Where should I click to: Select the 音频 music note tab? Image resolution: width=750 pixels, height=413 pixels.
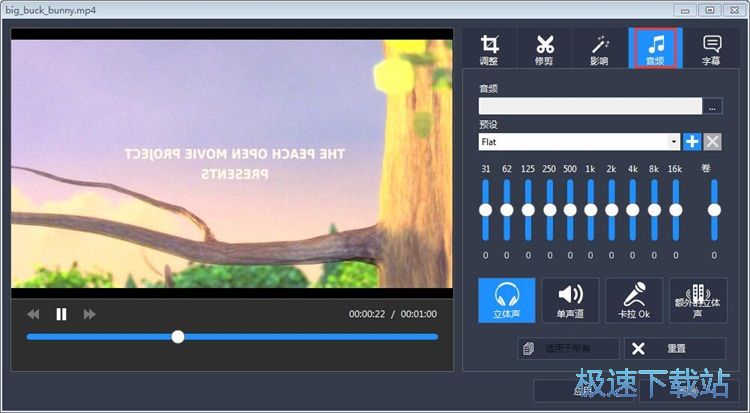coord(655,48)
